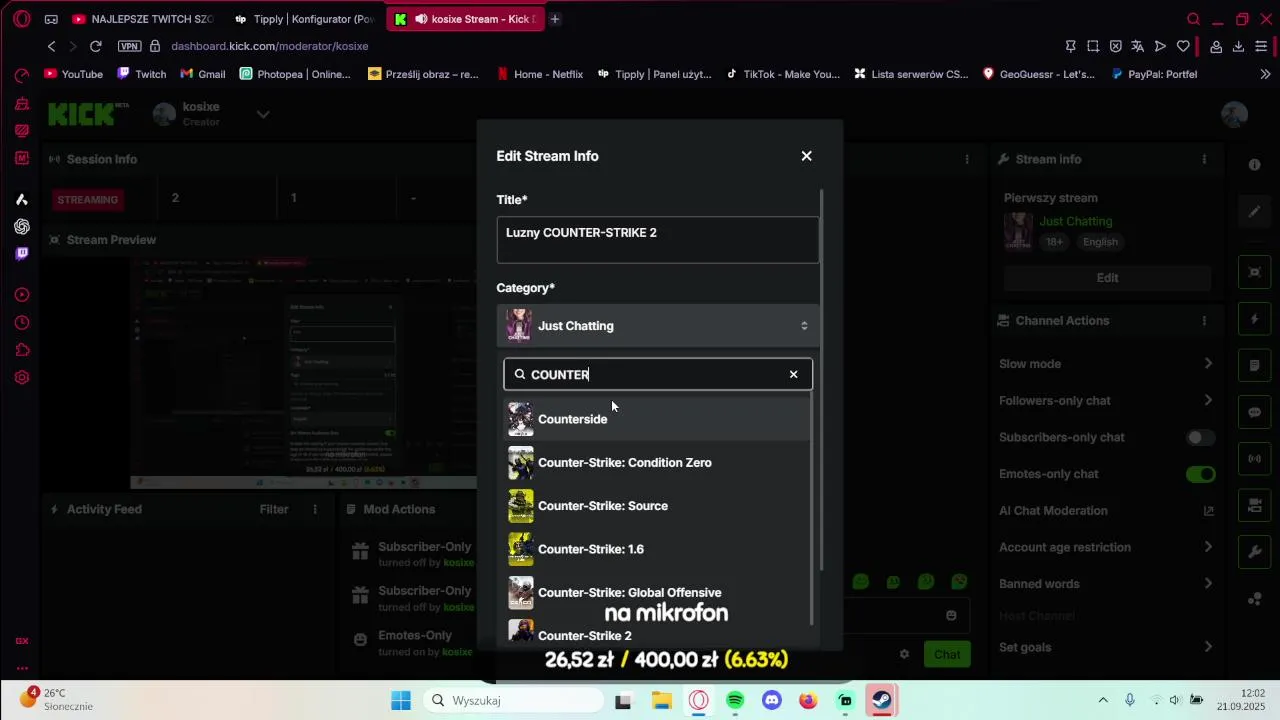
Task: Open Spotify from the taskbar
Action: coord(735,700)
